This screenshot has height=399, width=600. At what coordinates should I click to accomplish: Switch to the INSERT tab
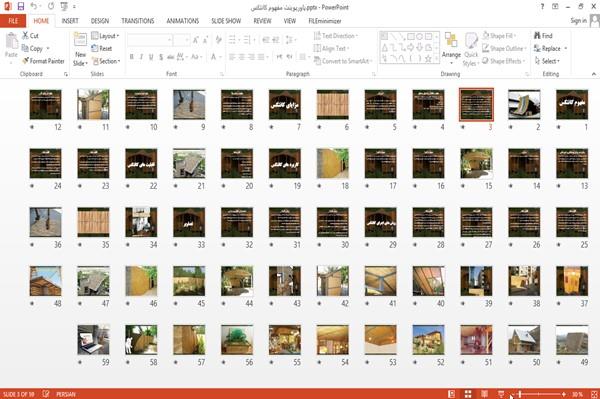pyautogui.click(x=70, y=21)
